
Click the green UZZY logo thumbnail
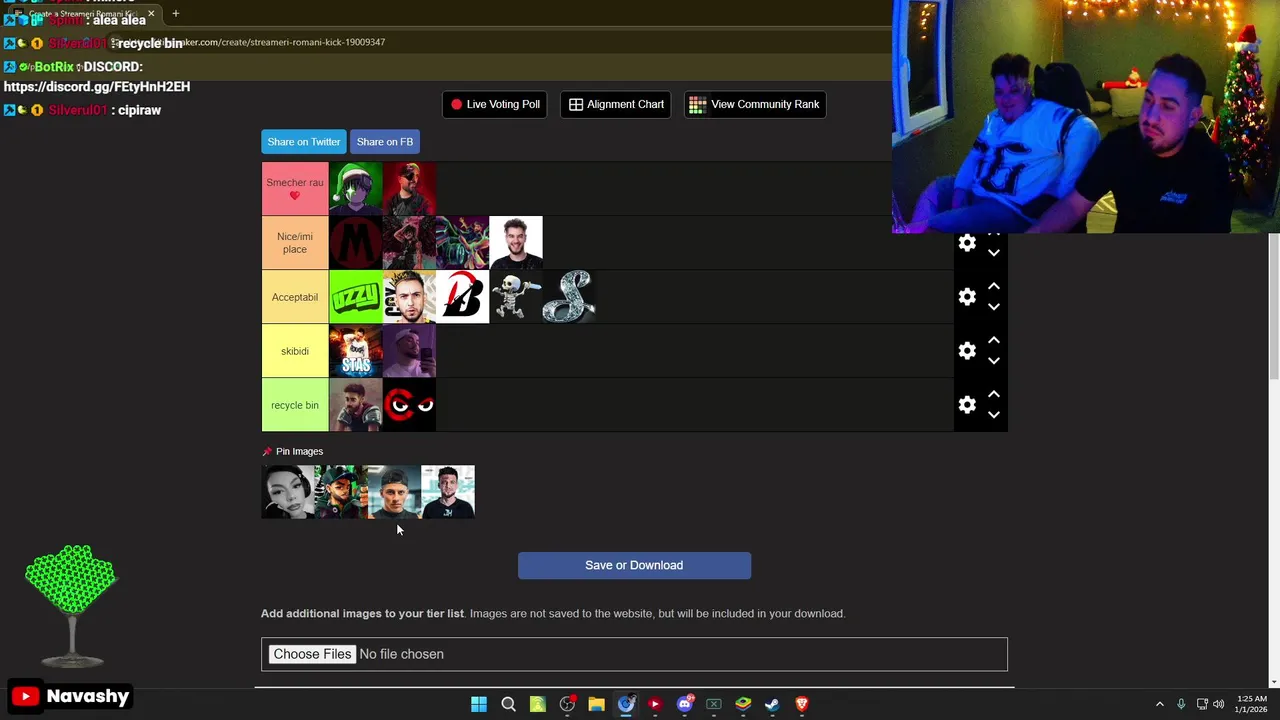(355, 297)
